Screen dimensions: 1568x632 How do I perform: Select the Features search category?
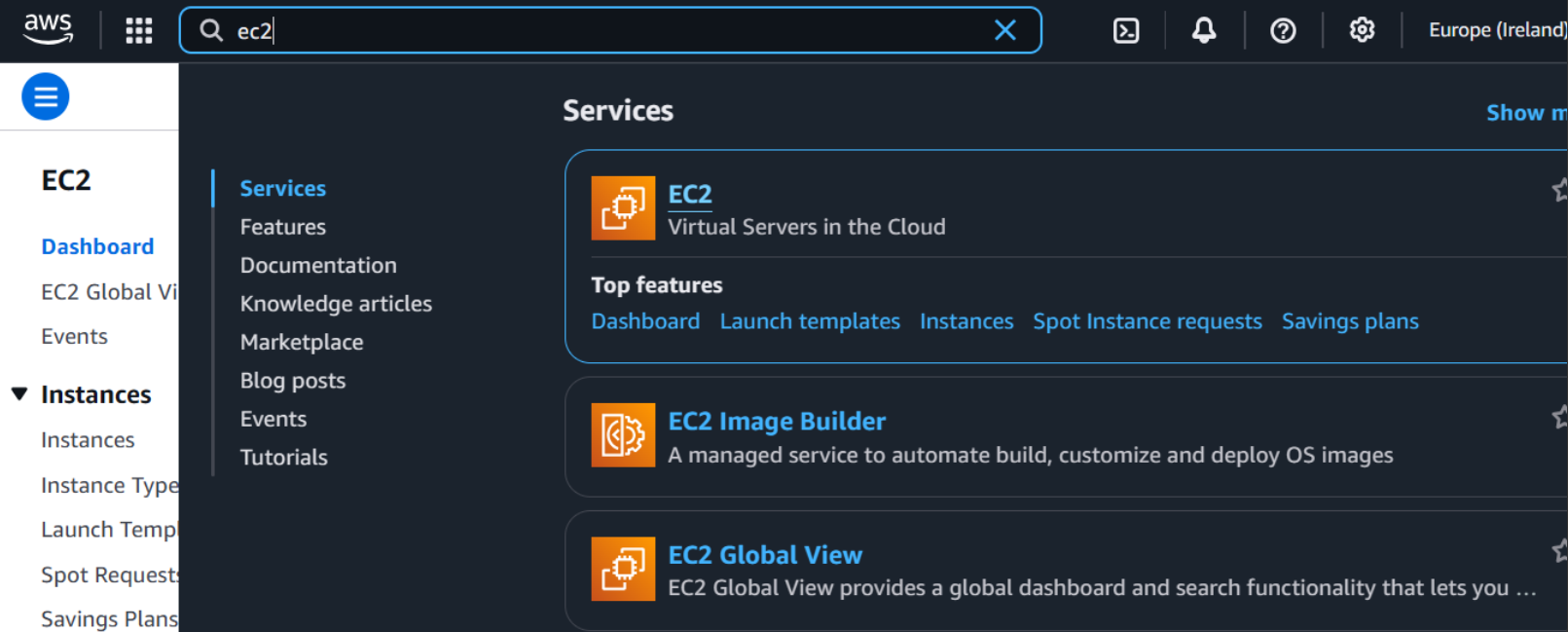click(x=283, y=227)
